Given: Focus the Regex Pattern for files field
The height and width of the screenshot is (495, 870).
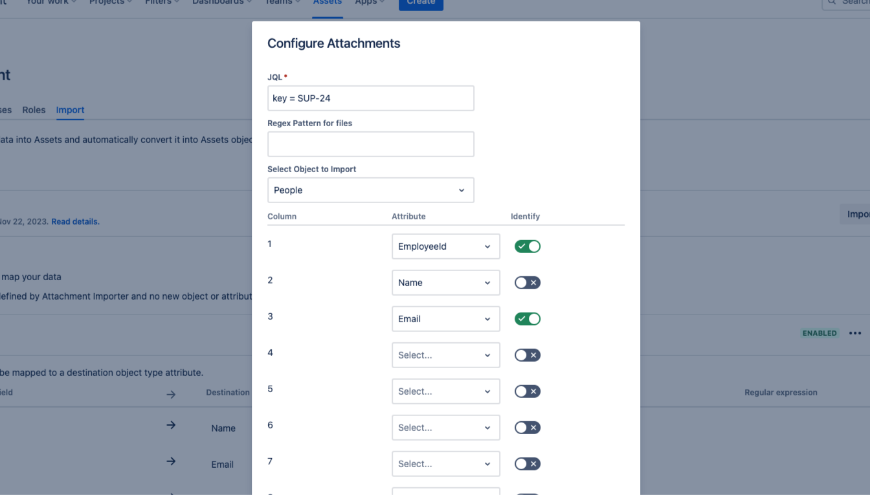Looking at the screenshot, I should (370, 144).
